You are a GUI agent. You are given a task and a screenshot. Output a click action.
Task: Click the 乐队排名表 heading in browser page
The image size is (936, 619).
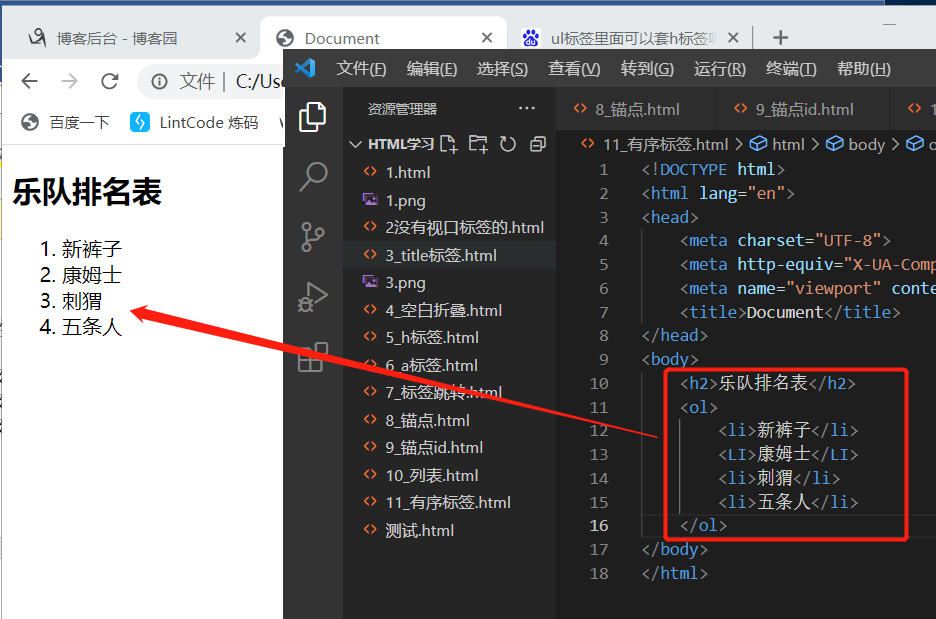pos(87,192)
